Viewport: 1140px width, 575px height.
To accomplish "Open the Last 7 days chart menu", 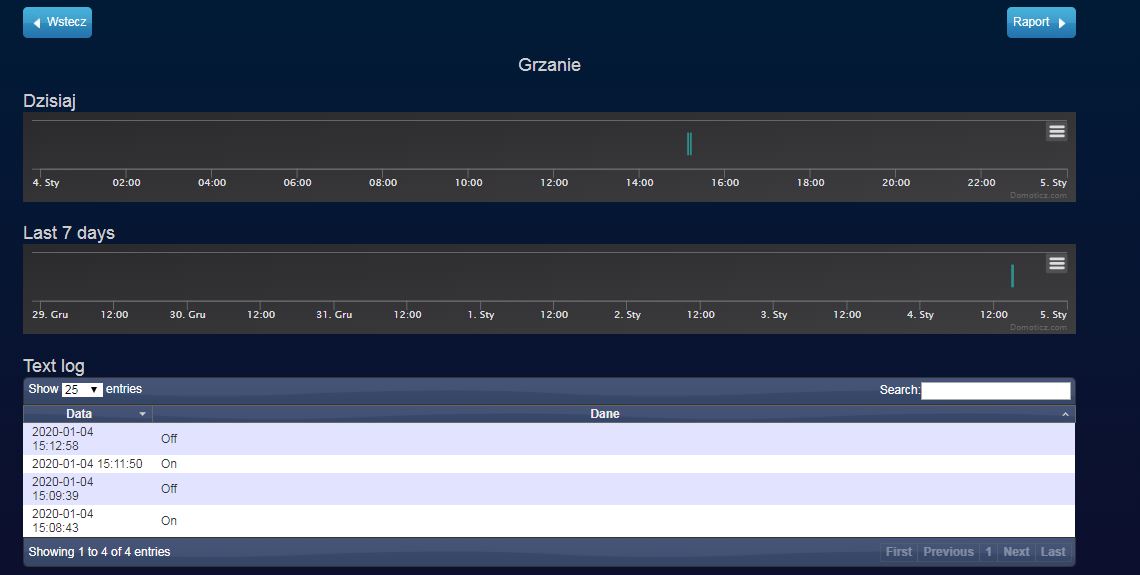I will pos(1056,263).
